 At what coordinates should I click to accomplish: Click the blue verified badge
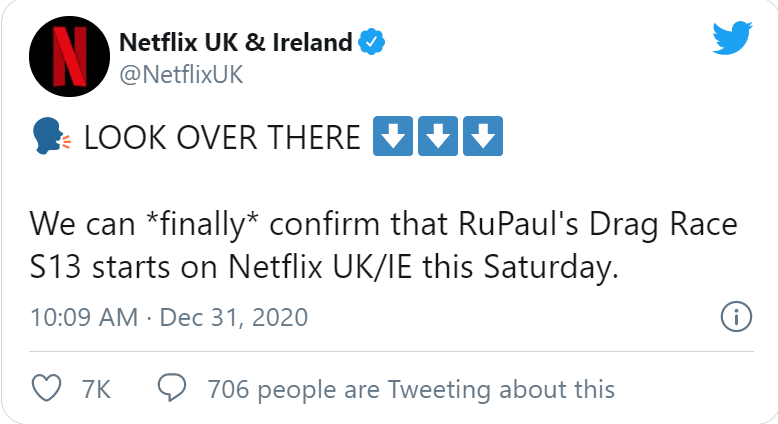click(373, 43)
